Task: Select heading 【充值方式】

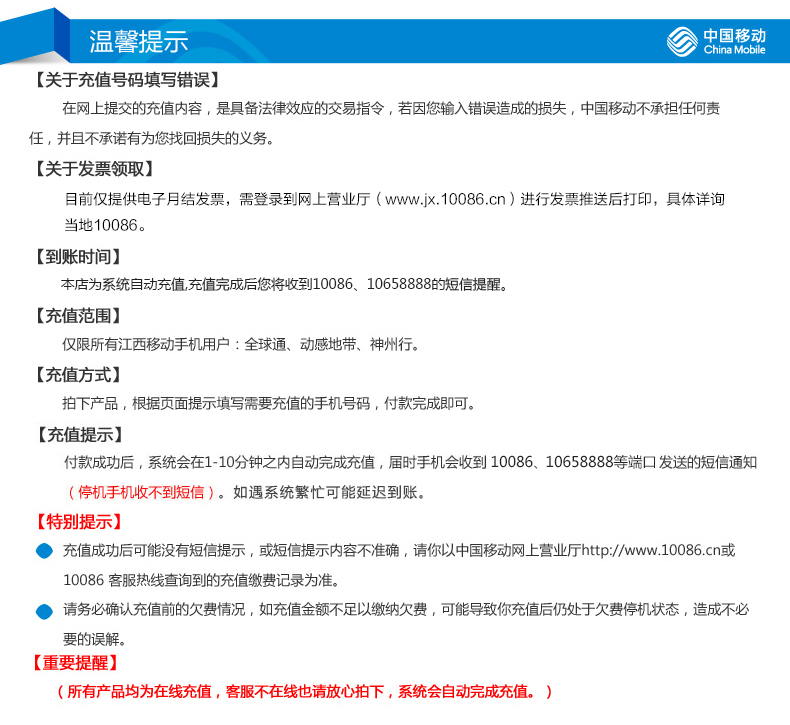Action: click(78, 375)
